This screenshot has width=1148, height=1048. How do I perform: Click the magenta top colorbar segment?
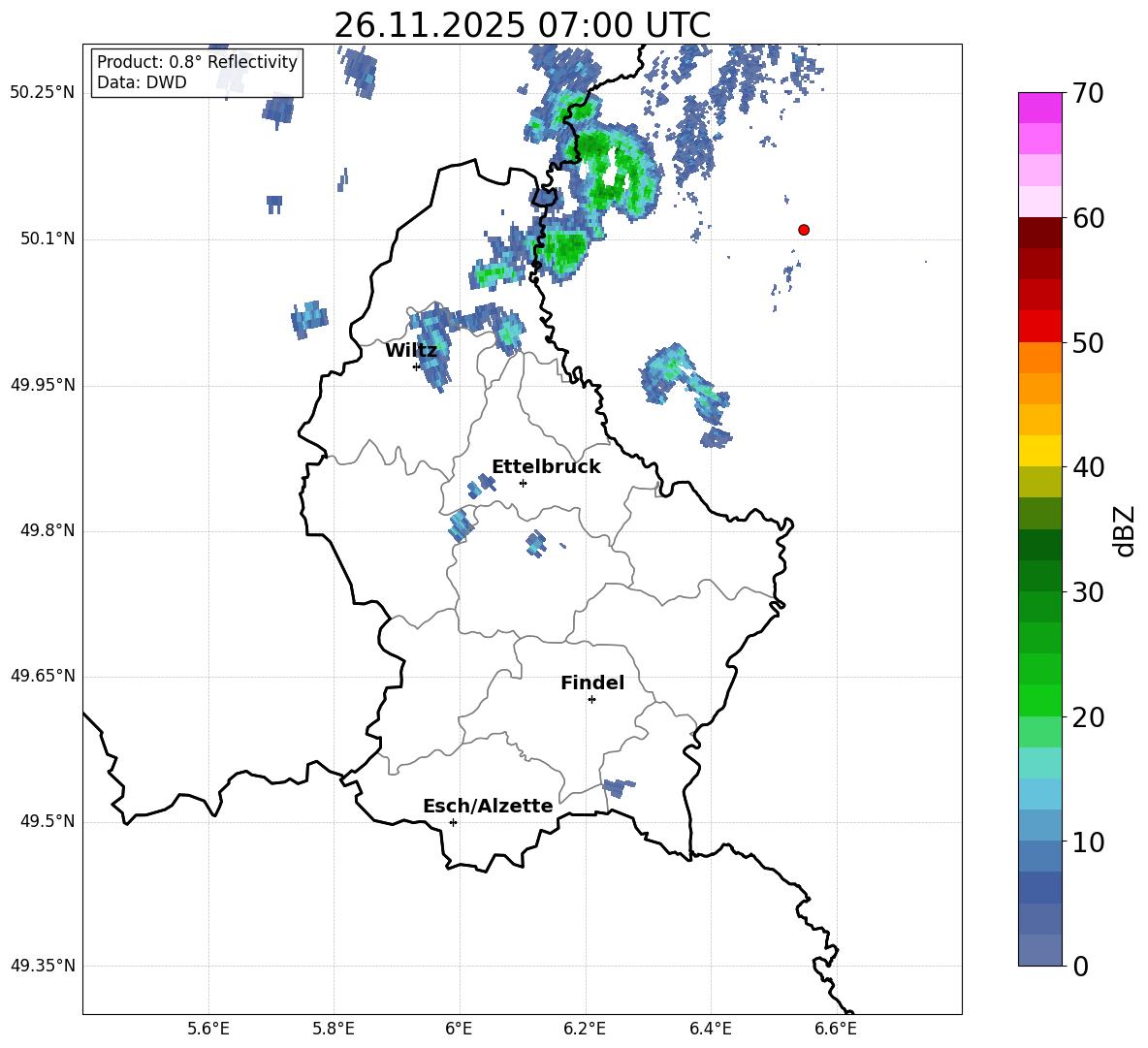[x=1040, y=108]
